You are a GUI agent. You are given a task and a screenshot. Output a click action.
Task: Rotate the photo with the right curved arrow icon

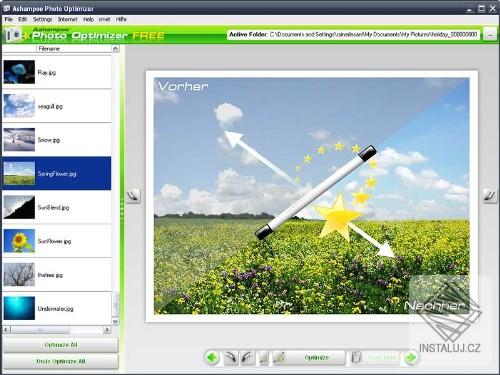click(x=247, y=358)
